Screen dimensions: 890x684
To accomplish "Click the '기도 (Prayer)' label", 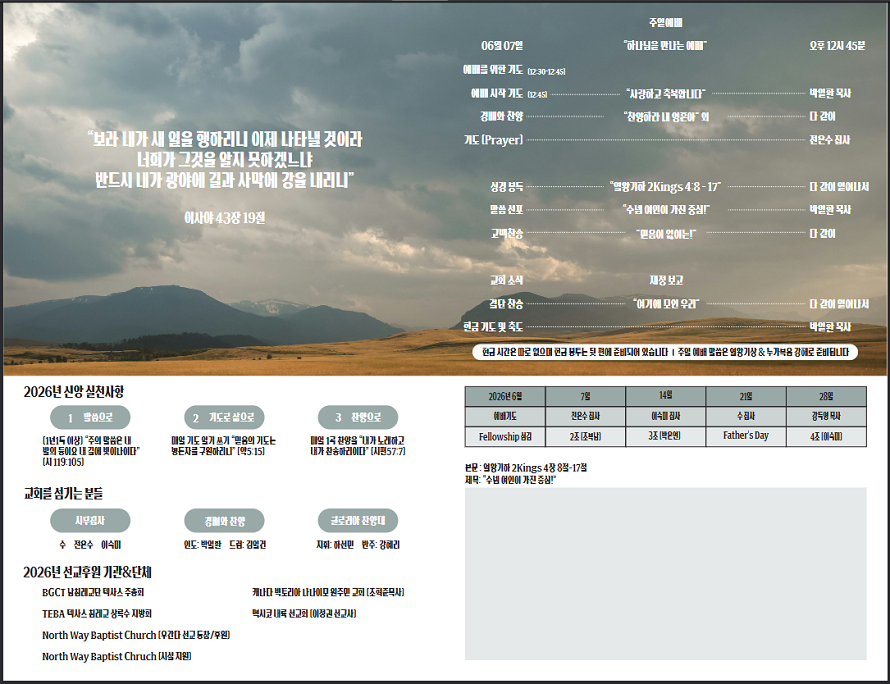I will tap(493, 140).
